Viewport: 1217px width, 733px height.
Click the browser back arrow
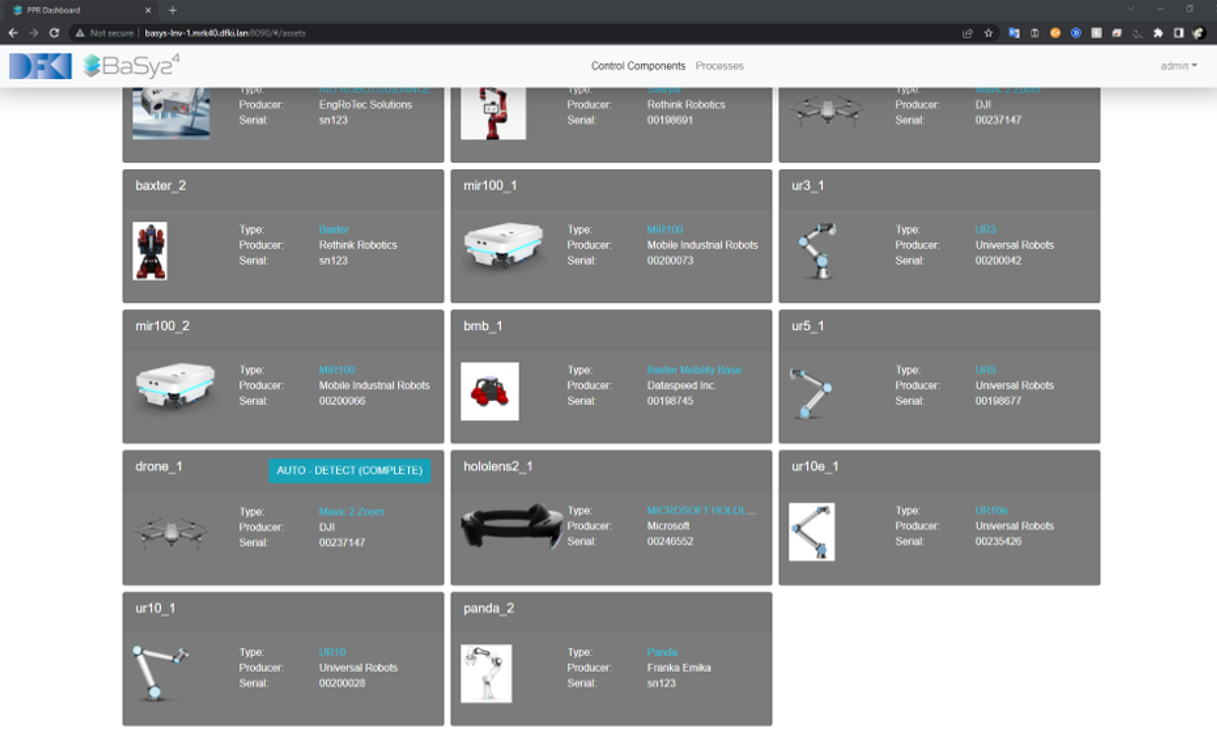tap(13, 32)
